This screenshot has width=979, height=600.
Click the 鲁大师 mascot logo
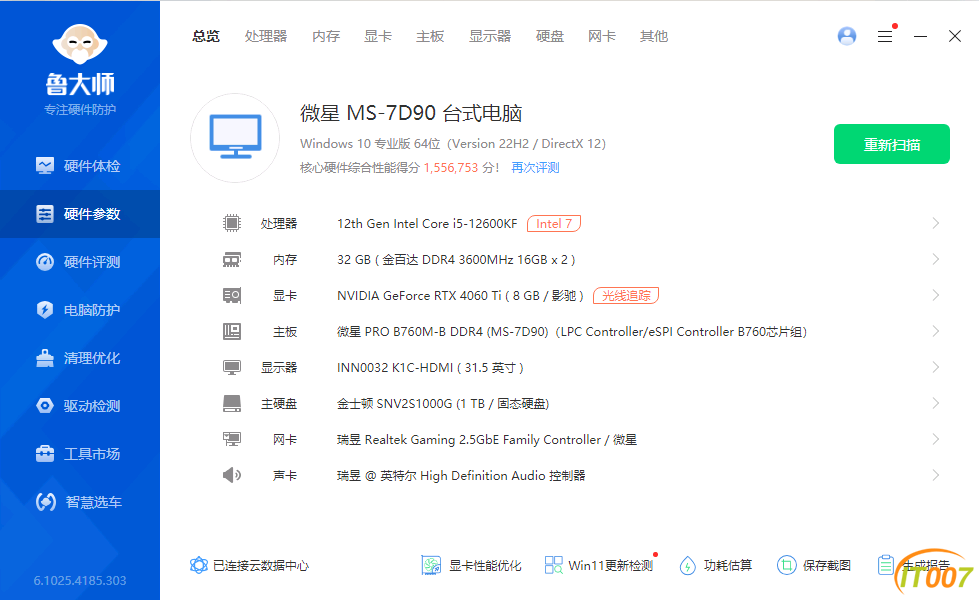coord(80,44)
